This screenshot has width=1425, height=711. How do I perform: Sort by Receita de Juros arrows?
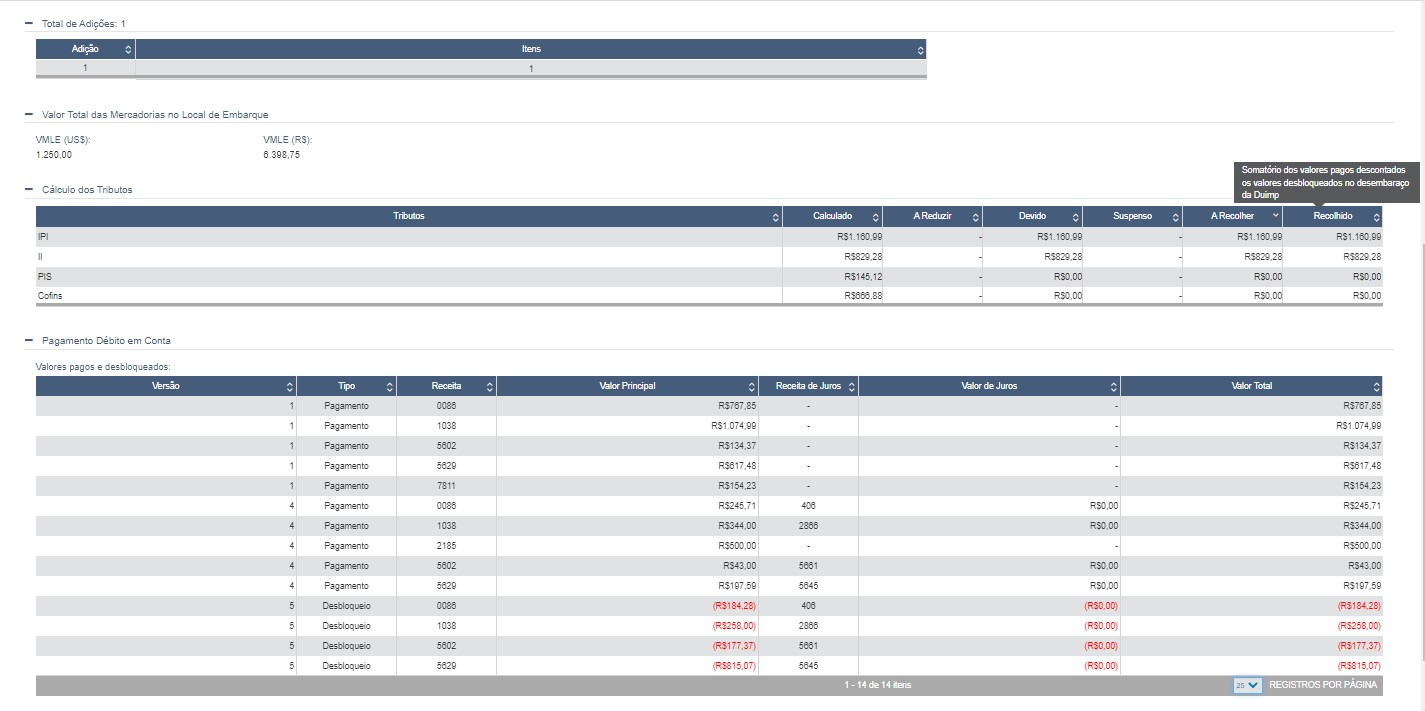[851, 387]
